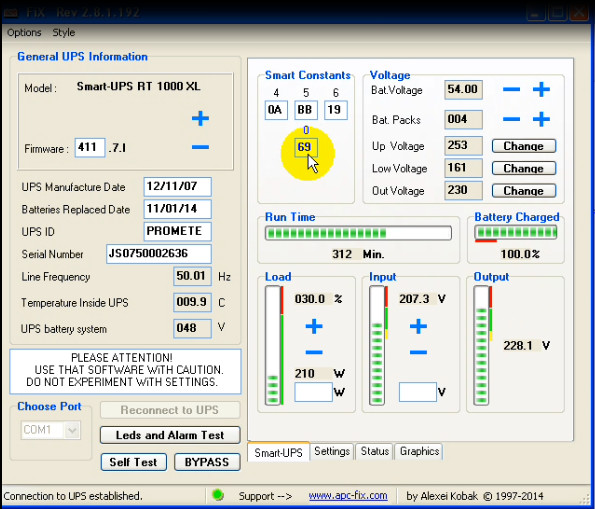Click the Model name Smart-UPS RT 1000 XL
This screenshot has width=595, height=509.
139,87
